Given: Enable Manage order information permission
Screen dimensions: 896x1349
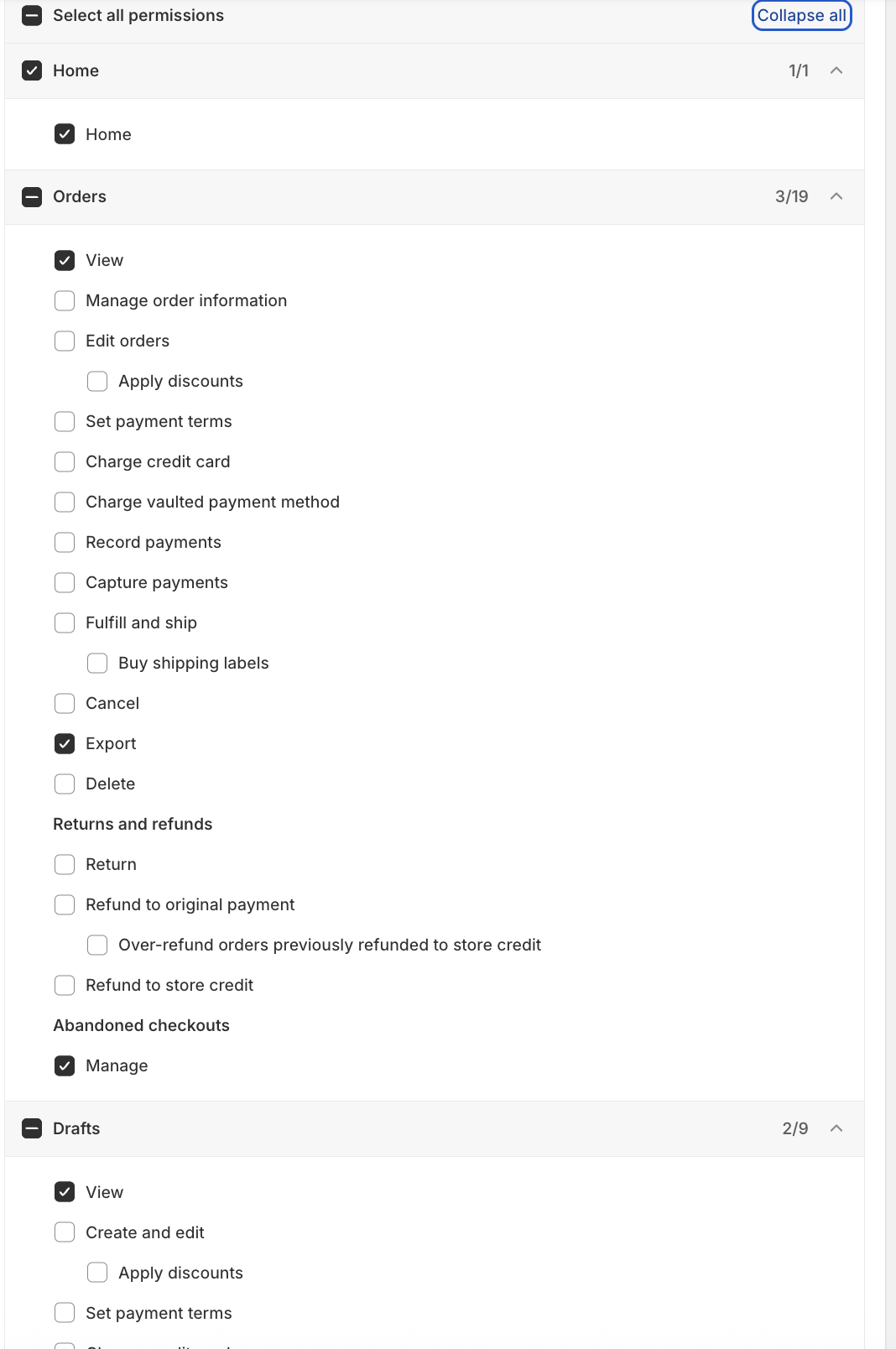Looking at the screenshot, I should [65, 300].
